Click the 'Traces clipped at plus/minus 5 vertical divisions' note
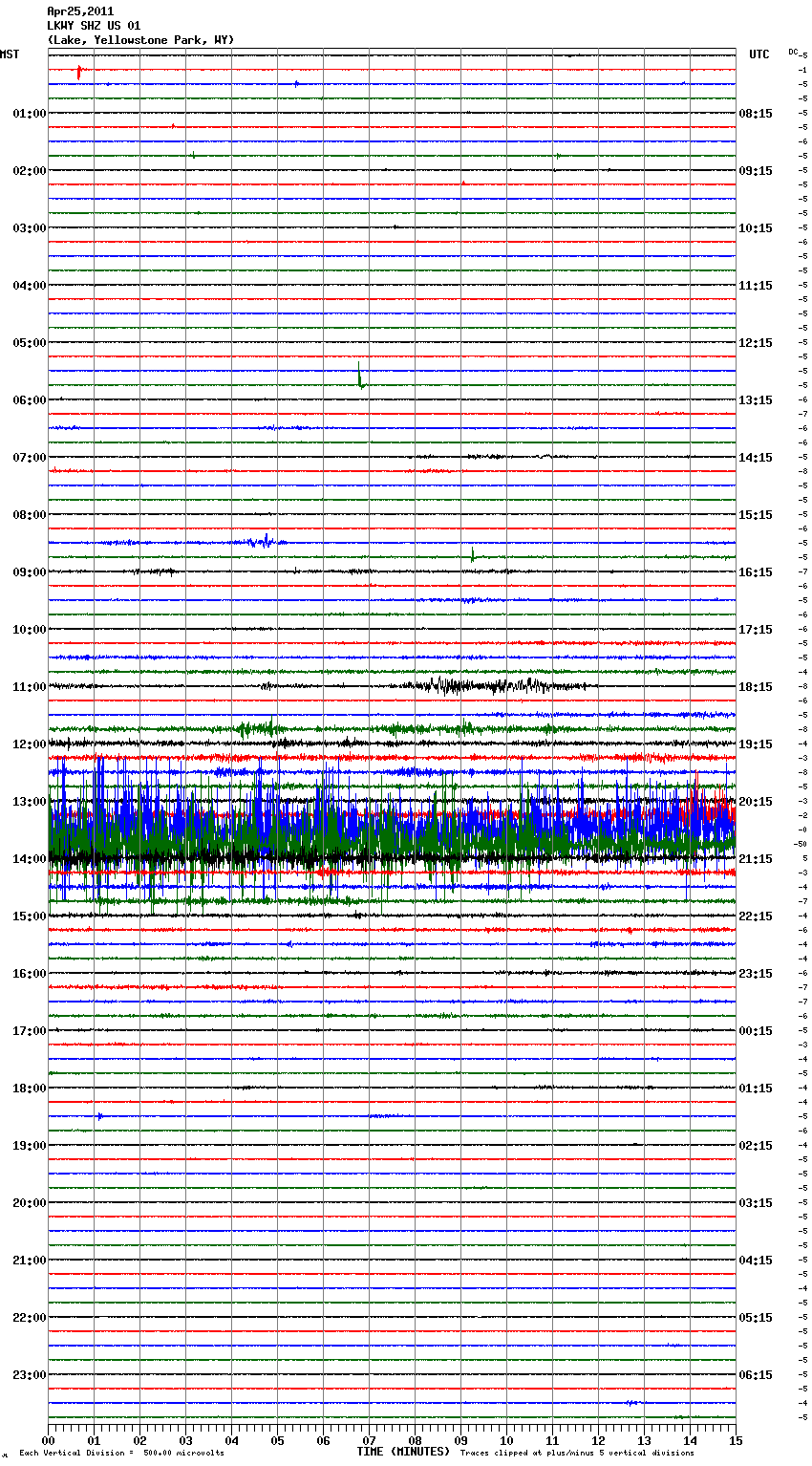Screen dimensions: 812x1466 coord(577,1453)
